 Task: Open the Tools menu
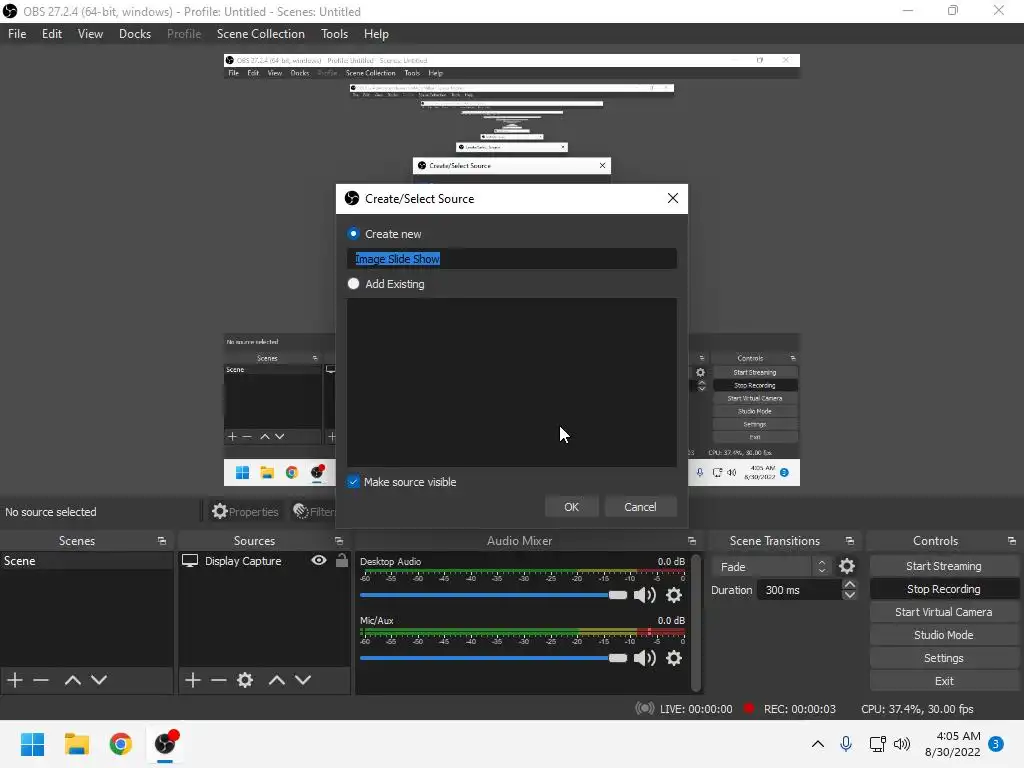coord(334,34)
